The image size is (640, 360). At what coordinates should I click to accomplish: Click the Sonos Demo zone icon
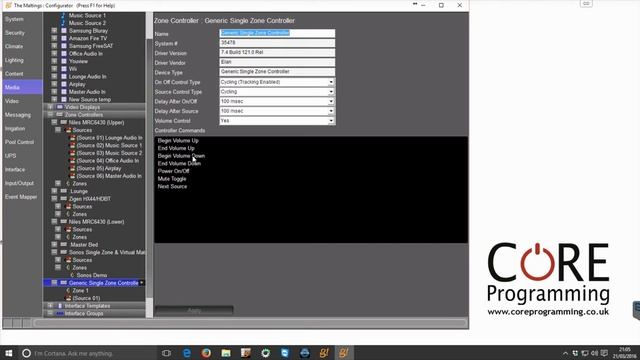72,275
